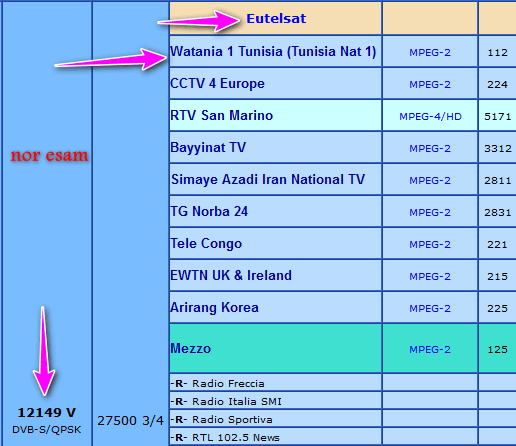Select the Radio Freccia radio entry

tap(217, 384)
